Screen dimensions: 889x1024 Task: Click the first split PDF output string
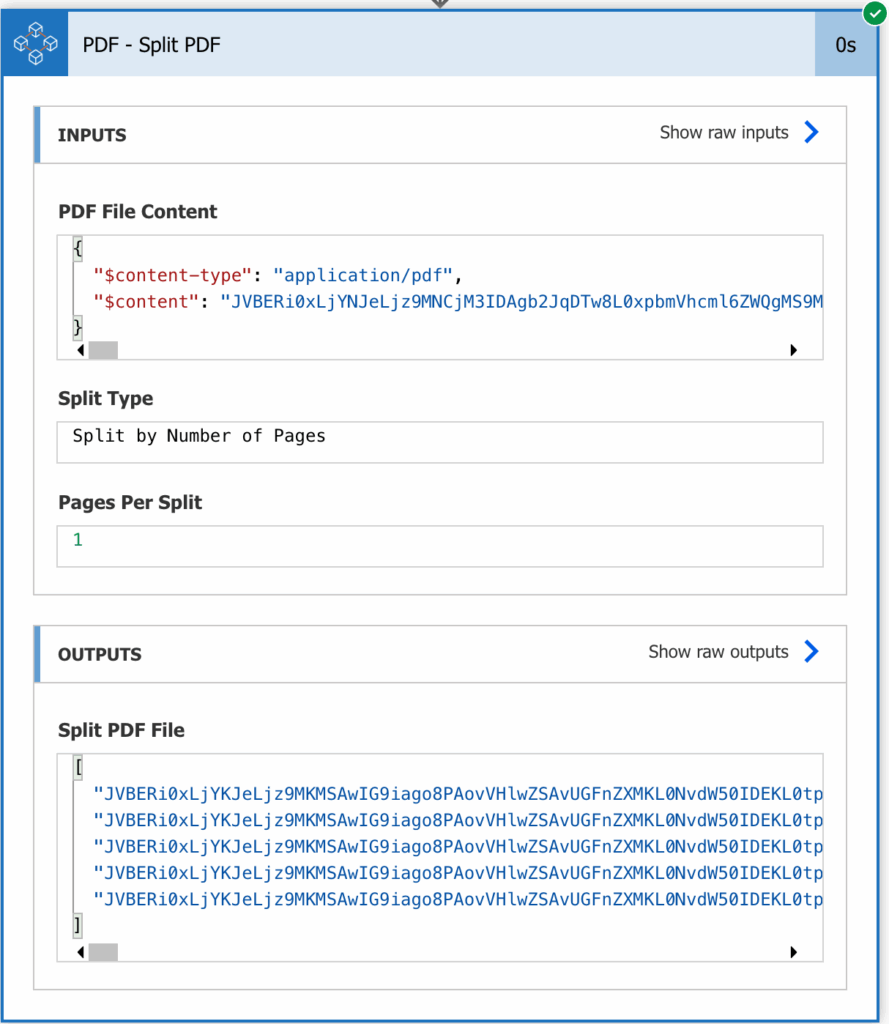[x=458, y=793]
